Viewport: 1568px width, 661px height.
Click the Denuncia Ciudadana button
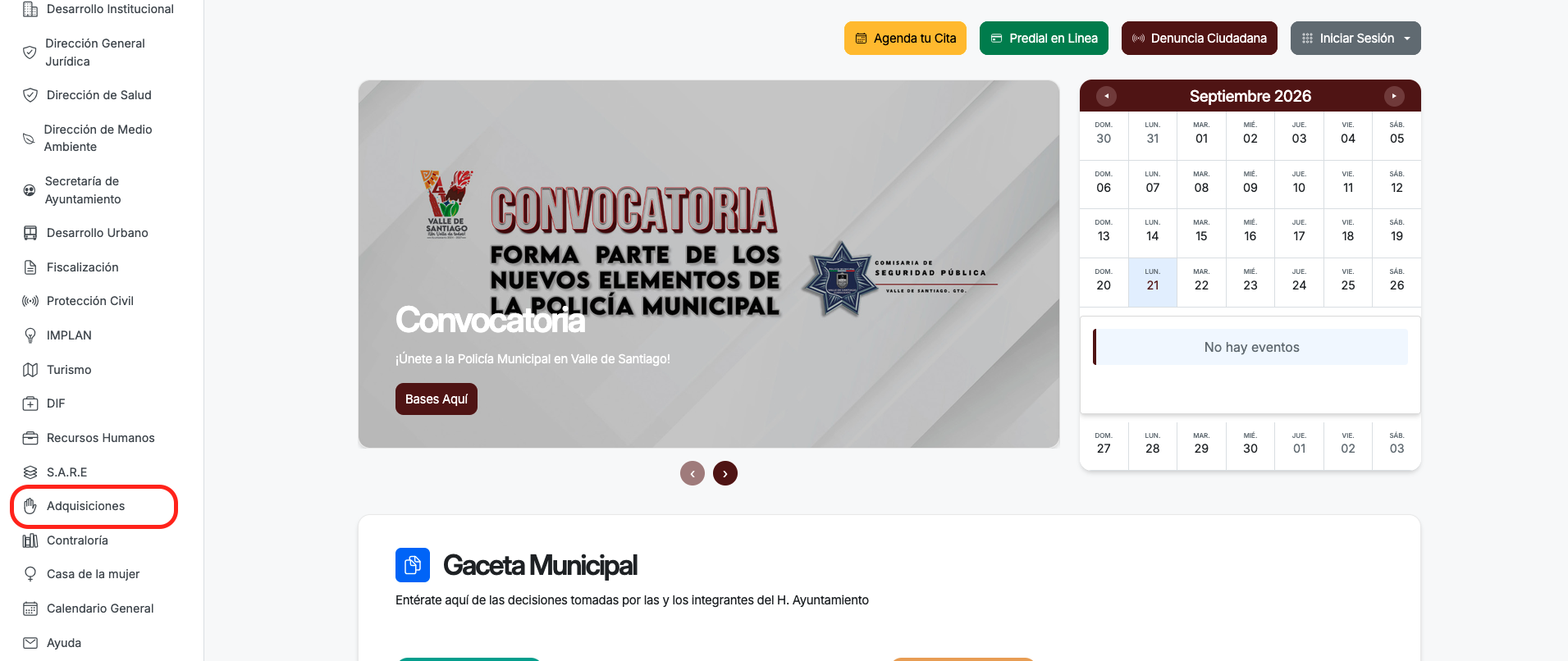click(x=1199, y=39)
